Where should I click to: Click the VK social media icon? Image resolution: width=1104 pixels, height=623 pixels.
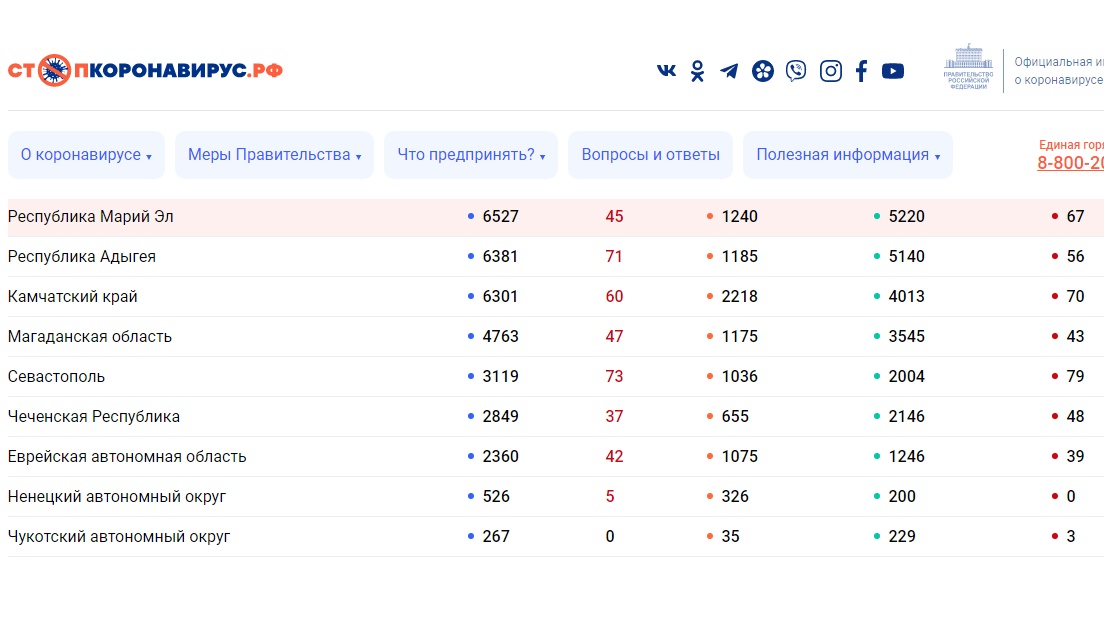pos(666,70)
